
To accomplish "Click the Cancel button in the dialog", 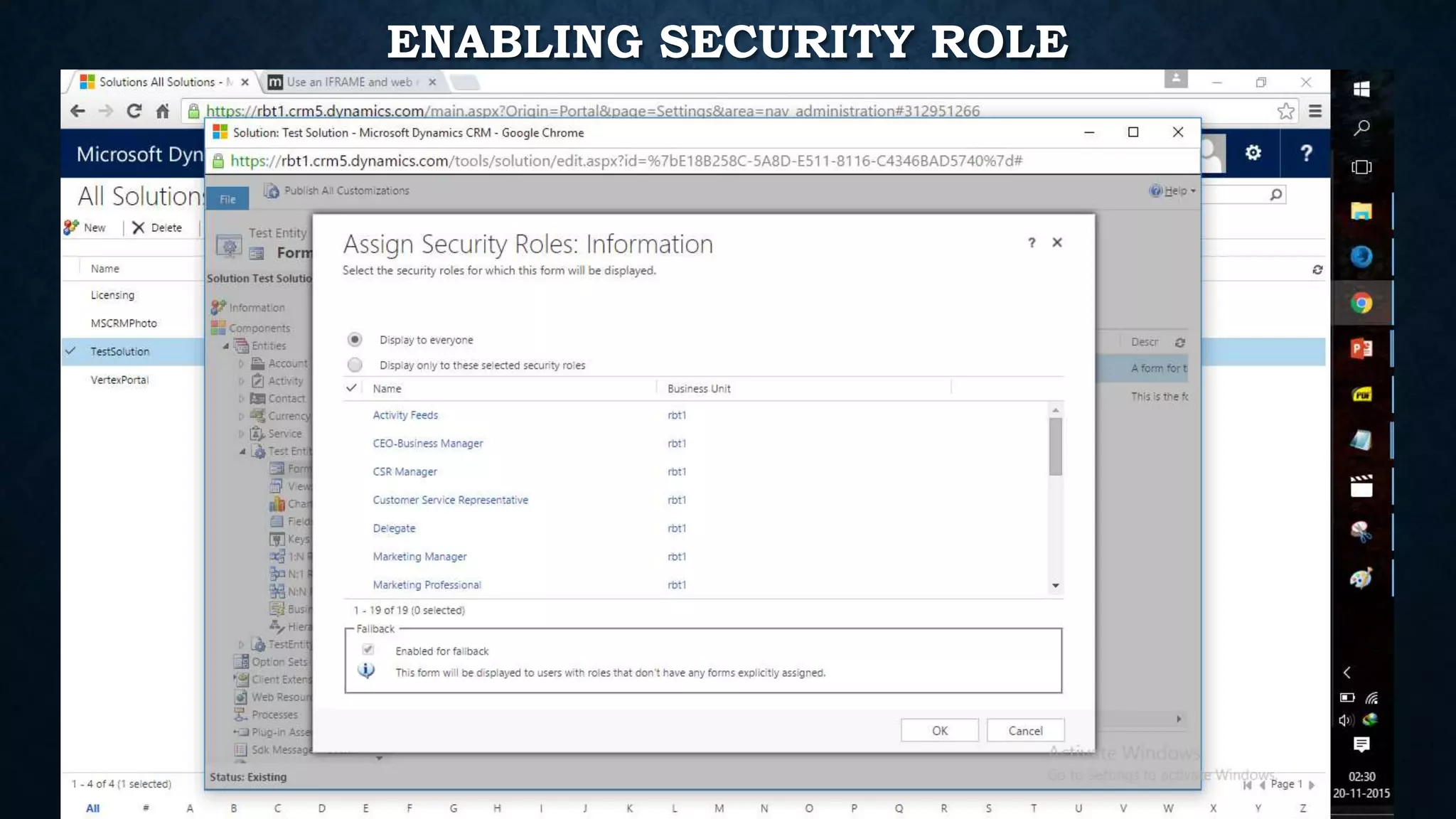I will (1025, 731).
